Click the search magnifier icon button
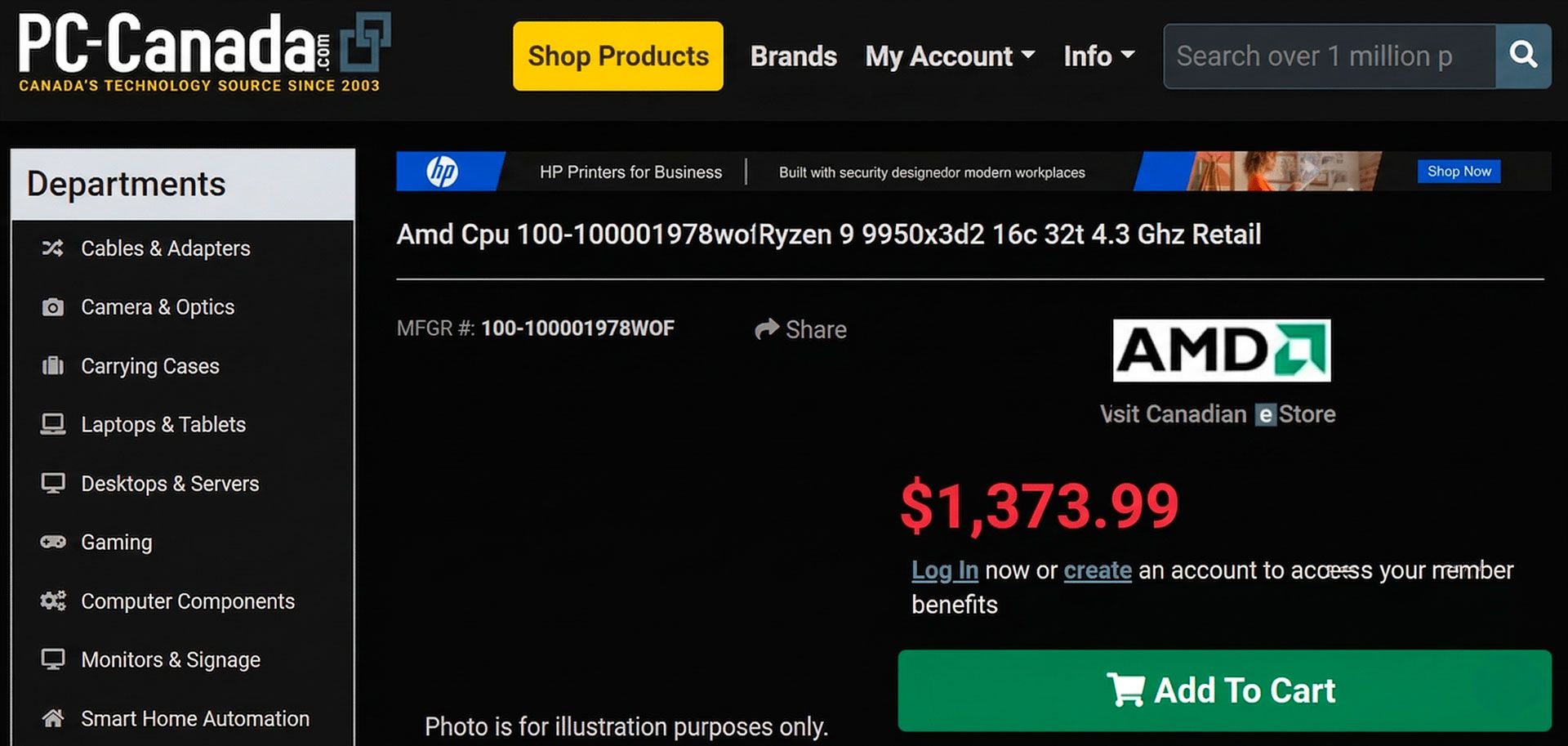Screen dimensions: 1568x746 click(1523, 56)
